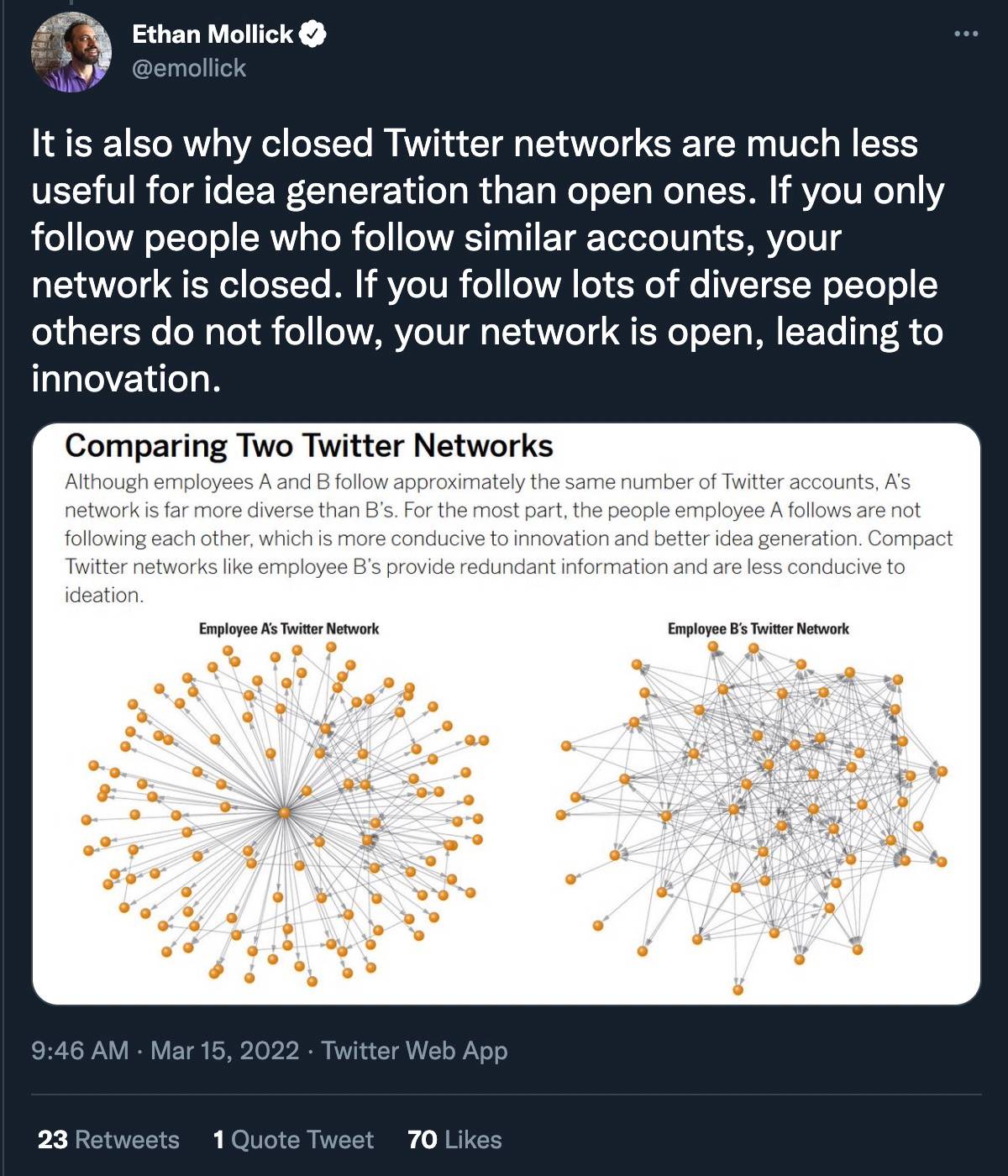1008x1176 pixels.
Task: Click the Employee A's Twitter Network label
Action: click(x=289, y=629)
